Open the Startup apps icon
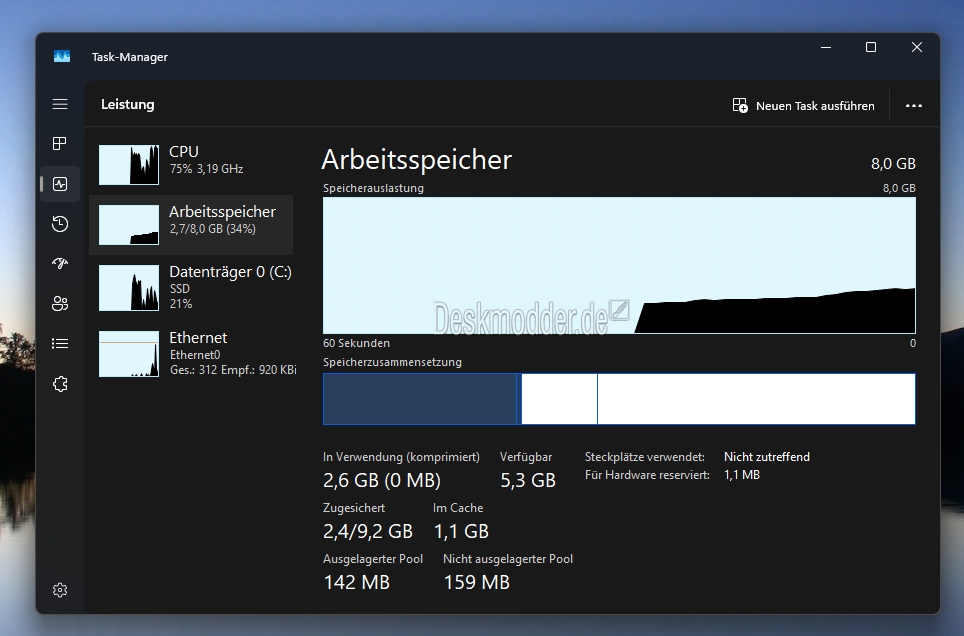Image resolution: width=964 pixels, height=636 pixels. pyautogui.click(x=60, y=263)
